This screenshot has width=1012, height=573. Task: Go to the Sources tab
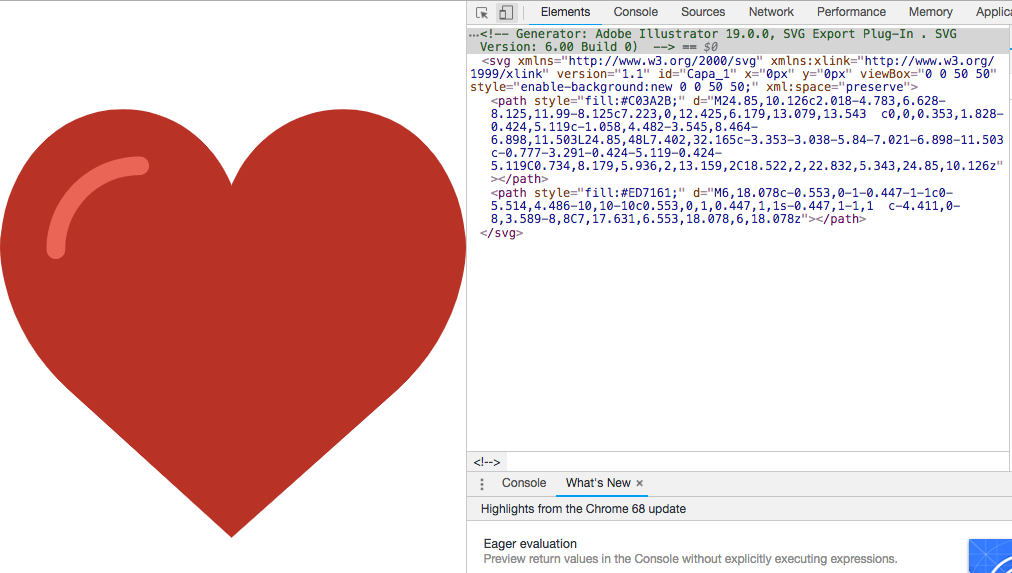point(703,12)
